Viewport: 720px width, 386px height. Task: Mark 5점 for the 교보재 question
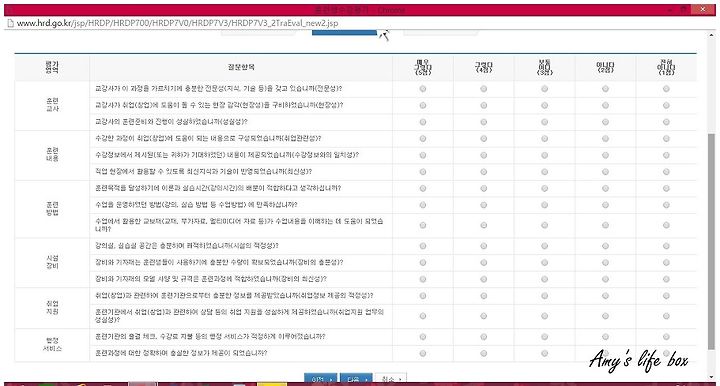(422, 225)
